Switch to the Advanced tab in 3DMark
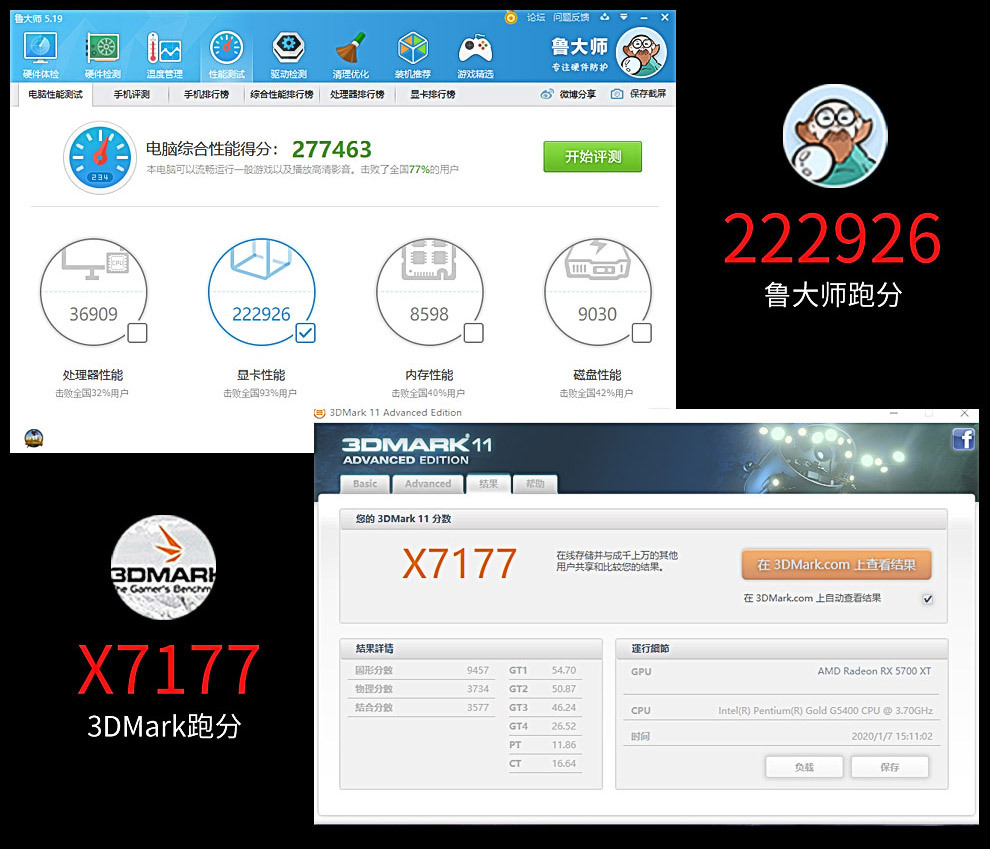Screen dimensions: 990x849 428,484
